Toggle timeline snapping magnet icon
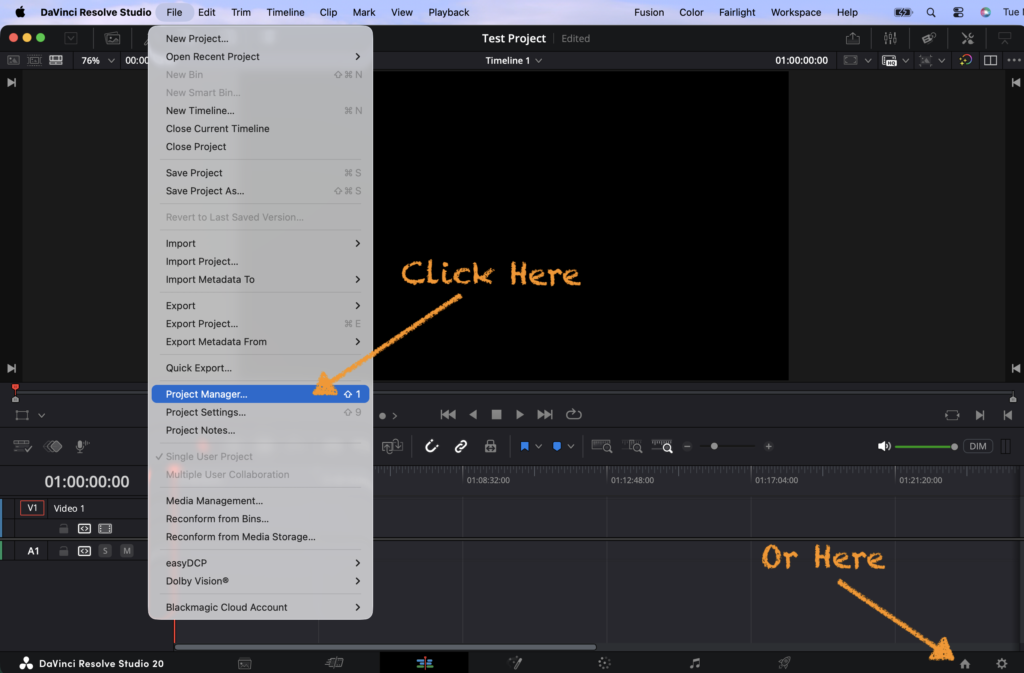Image resolution: width=1024 pixels, height=673 pixels. (x=432, y=446)
